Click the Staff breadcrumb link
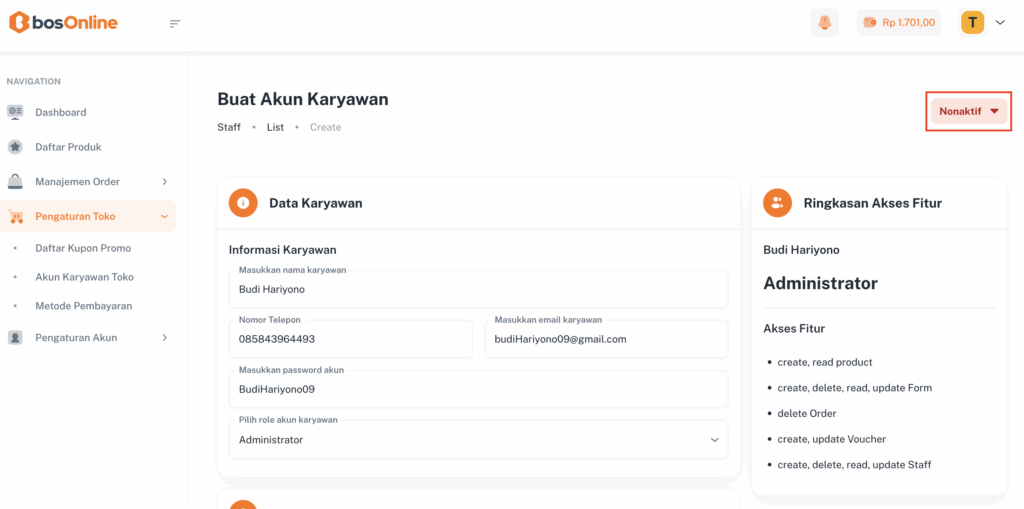1024x509 pixels. (x=229, y=127)
